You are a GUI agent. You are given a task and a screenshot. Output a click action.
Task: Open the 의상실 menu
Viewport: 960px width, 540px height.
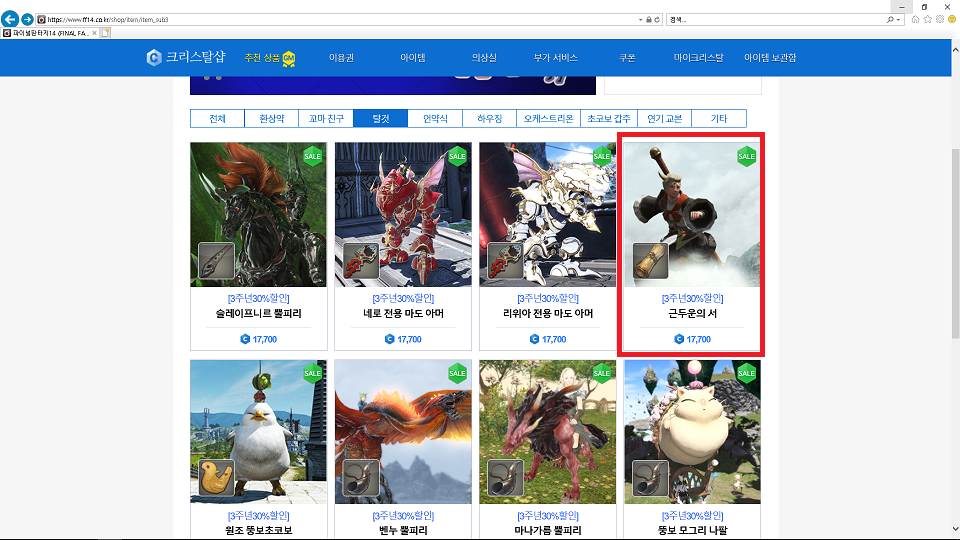484,58
